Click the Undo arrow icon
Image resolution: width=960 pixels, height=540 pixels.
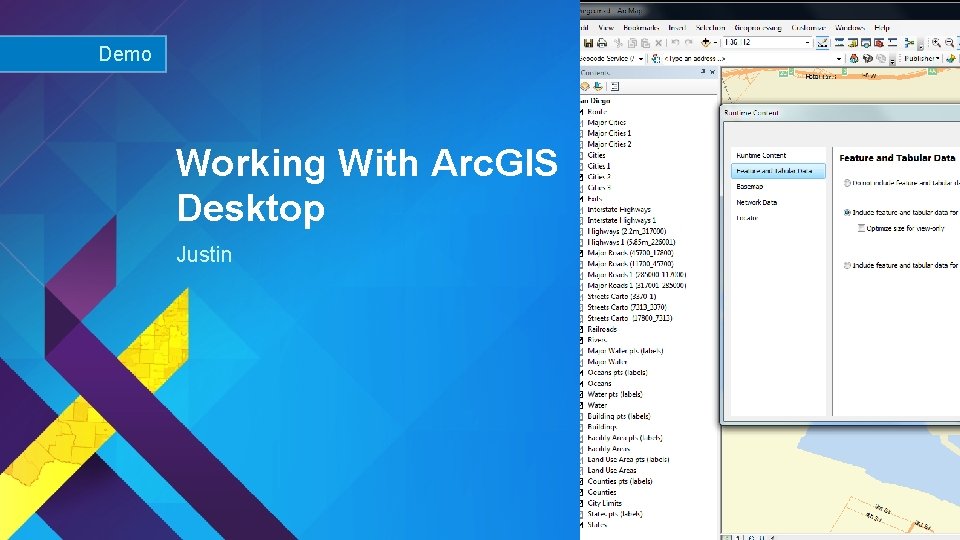[x=675, y=43]
